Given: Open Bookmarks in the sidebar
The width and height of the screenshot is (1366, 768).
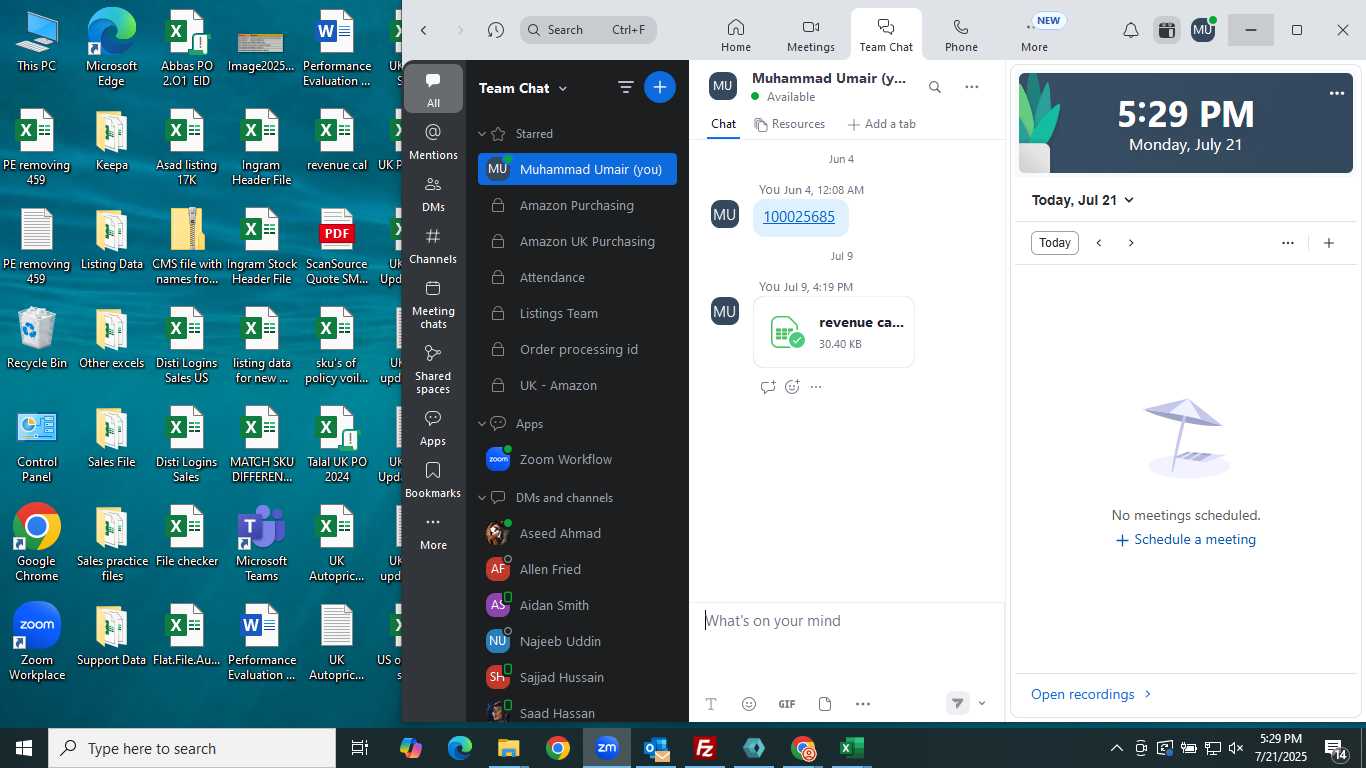Looking at the screenshot, I should pos(433,479).
